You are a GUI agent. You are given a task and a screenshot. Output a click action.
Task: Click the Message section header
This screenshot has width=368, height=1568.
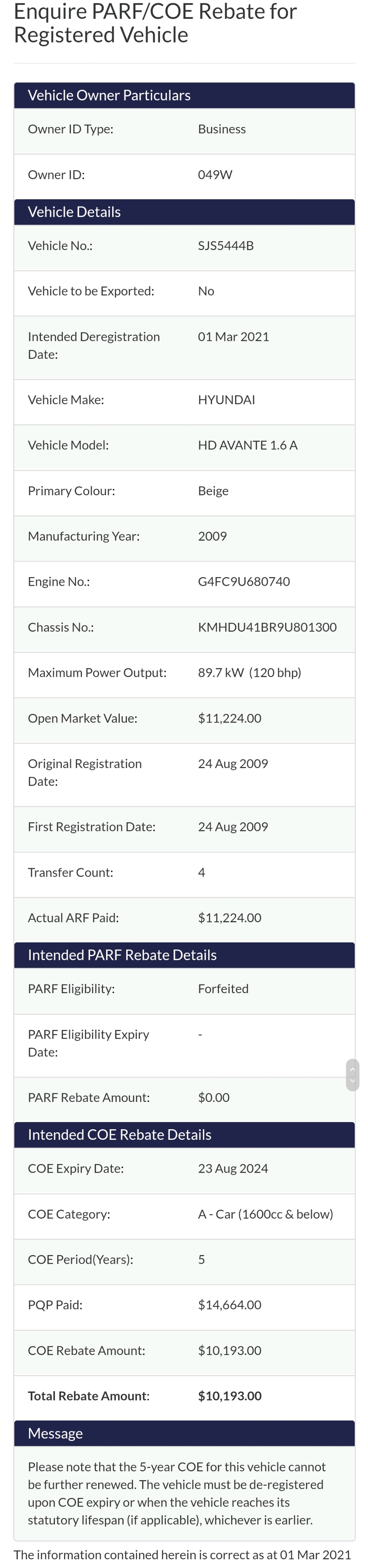(x=55, y=1433)
